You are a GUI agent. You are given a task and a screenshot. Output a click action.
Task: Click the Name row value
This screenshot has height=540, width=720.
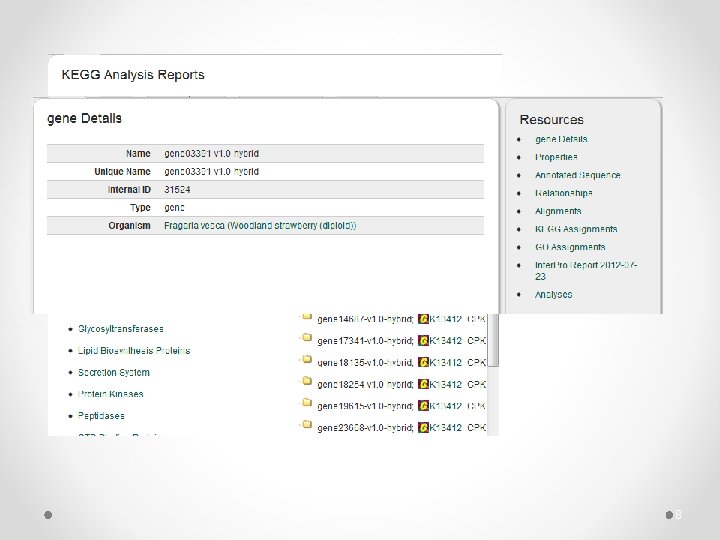(x=212, y=153)
